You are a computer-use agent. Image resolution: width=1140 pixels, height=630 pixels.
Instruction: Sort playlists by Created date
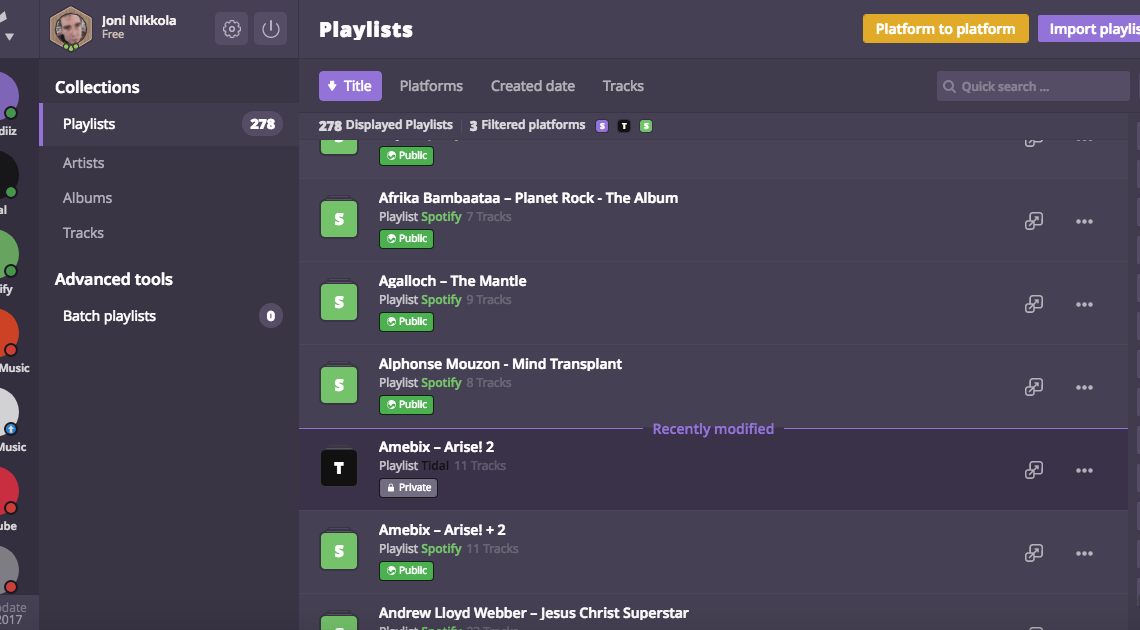click(x=532, y=86)
